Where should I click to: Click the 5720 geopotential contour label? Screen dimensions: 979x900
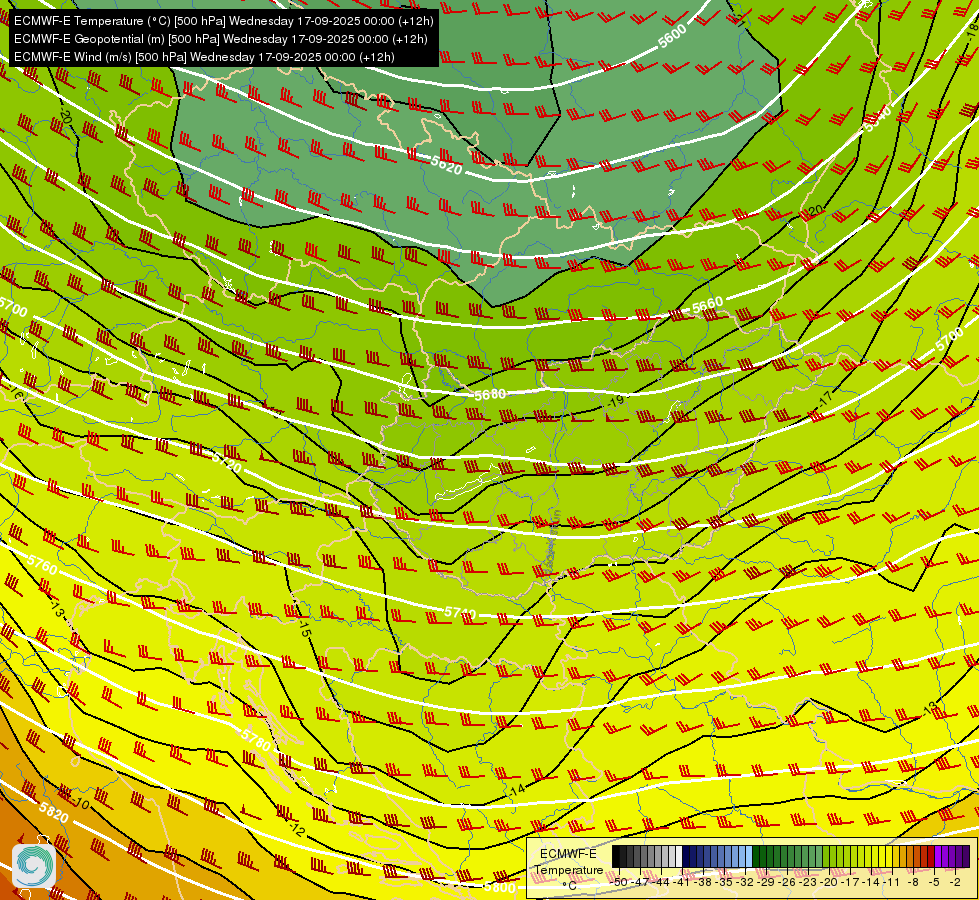tap(226, 462)
